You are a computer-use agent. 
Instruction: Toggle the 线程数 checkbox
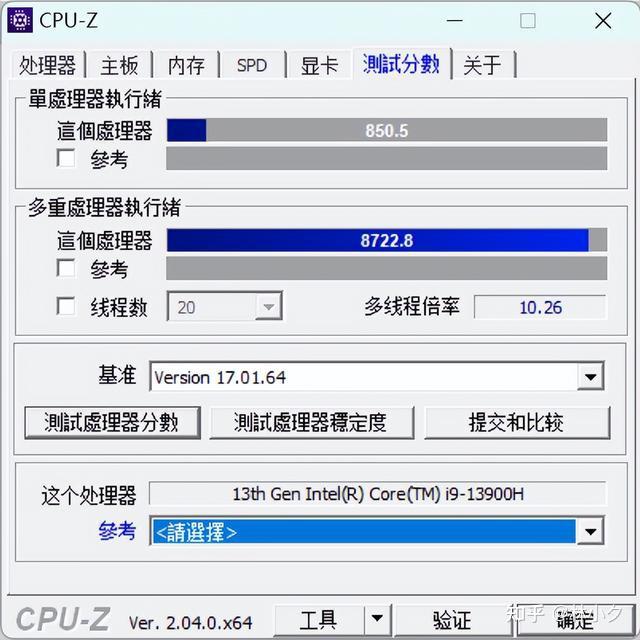coord(66,306)
